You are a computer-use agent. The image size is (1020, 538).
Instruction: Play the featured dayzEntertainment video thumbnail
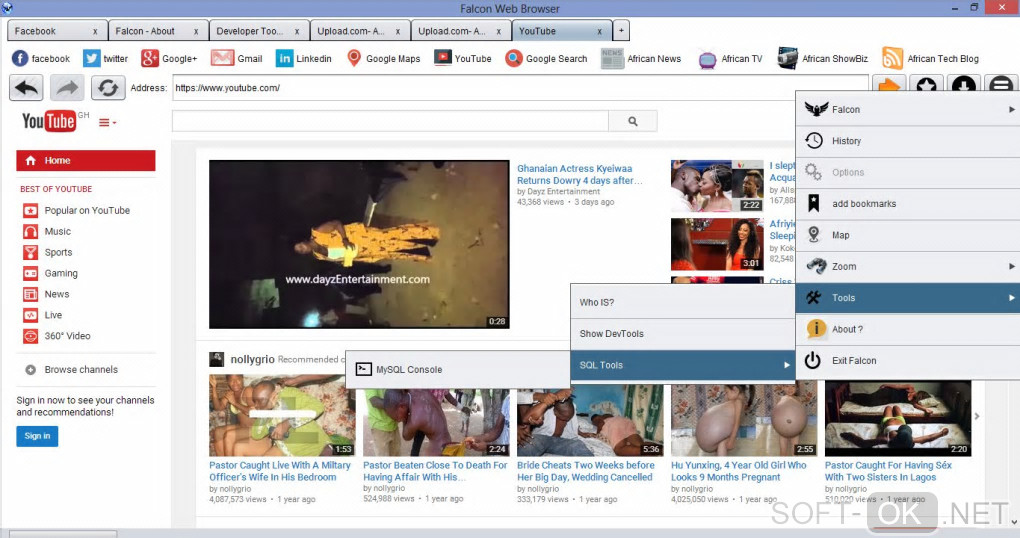(x=359, y=244)
